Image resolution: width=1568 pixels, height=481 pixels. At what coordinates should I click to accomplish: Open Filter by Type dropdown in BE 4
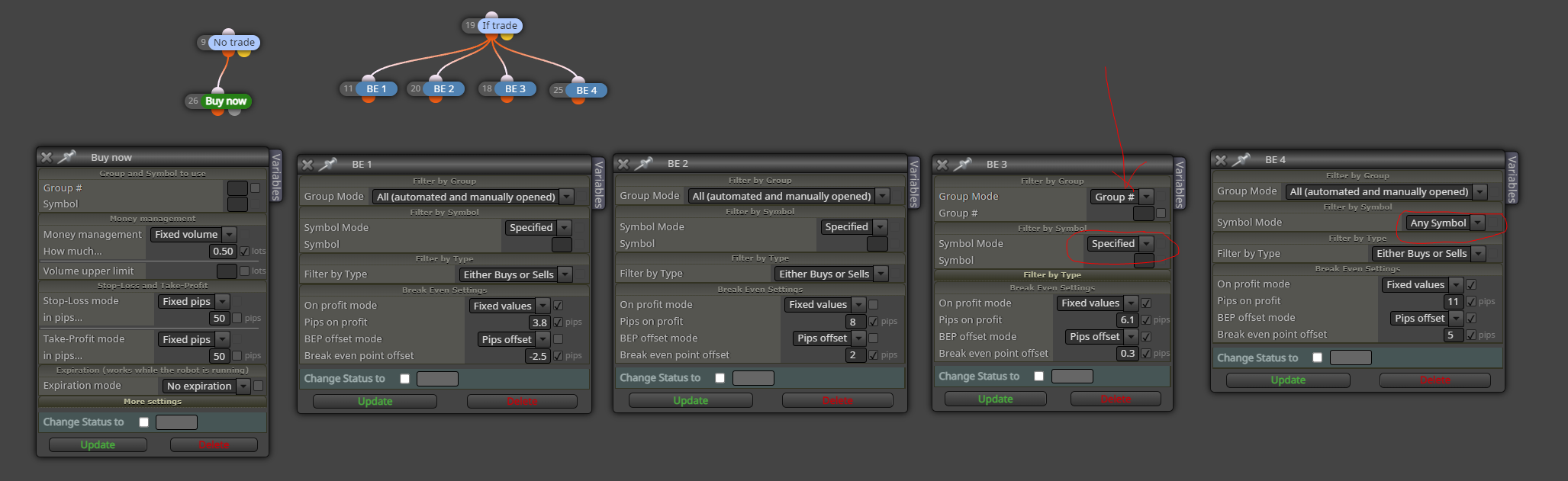[x=1429, y=254]
